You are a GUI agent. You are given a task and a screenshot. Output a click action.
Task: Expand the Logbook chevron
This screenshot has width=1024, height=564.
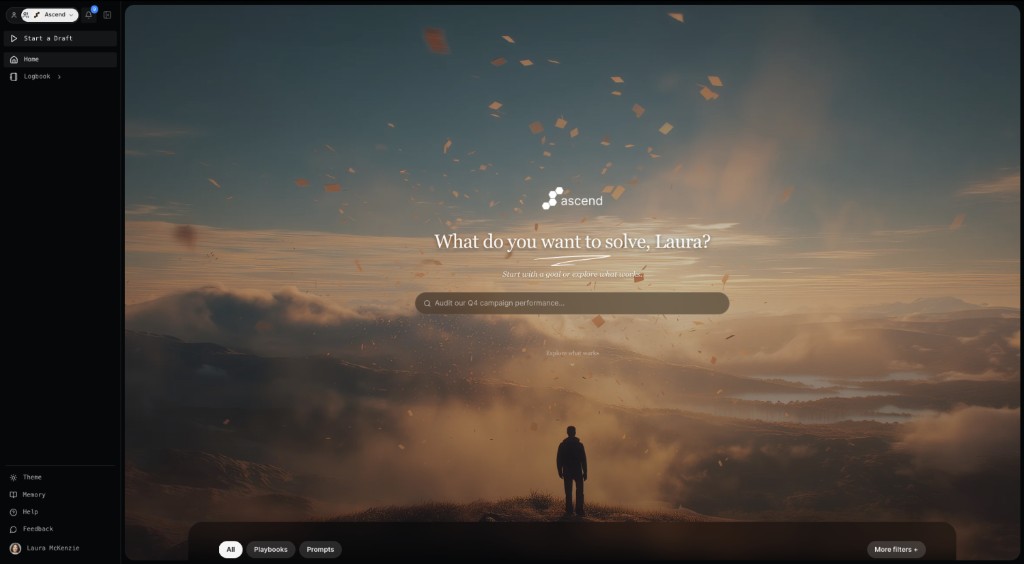point(59,77)
